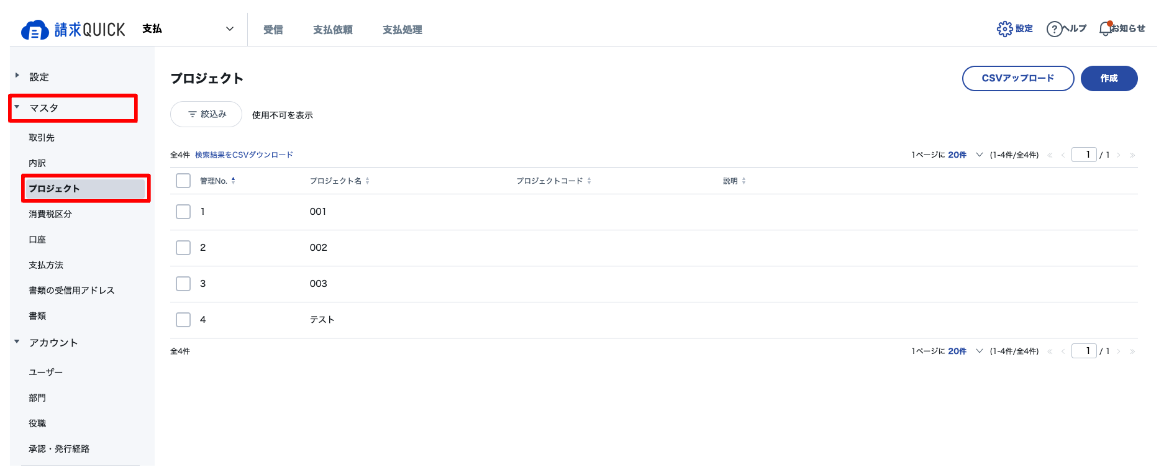Click project name 002 in table
Screen dimensions: 1157x470
point(318,248)
